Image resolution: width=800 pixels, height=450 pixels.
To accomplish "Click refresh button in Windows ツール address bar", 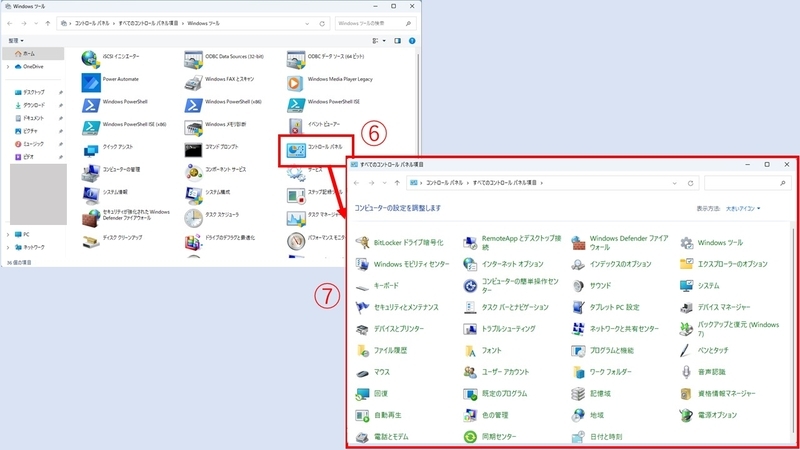I will (x=322, y=23).
